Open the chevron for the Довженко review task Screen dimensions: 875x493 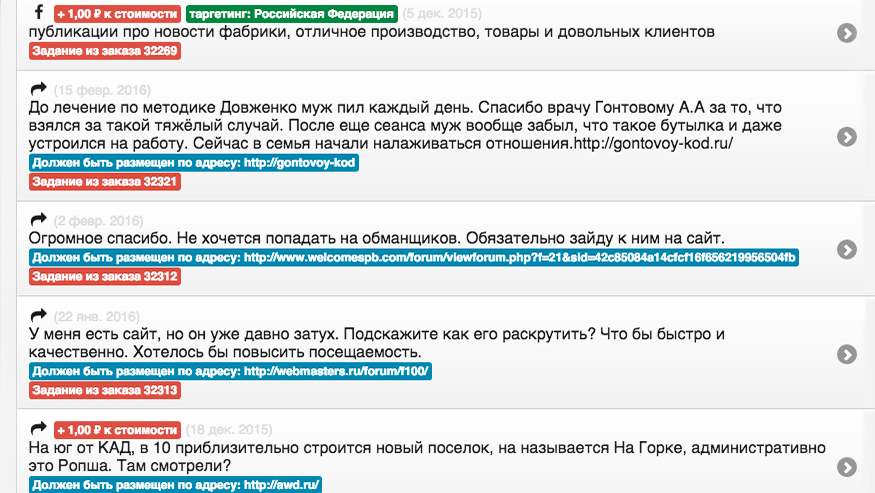(847, 137)
